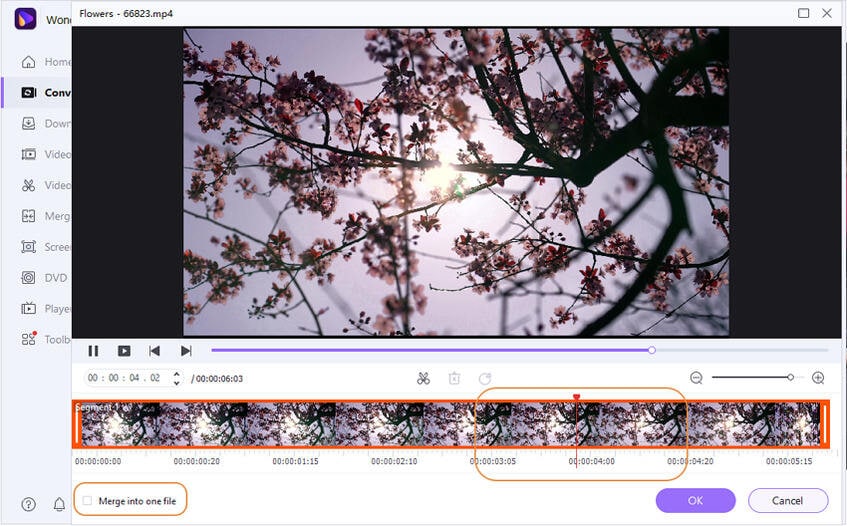Viewport: 847px width, 526px height.
Task: Close the Flowers trim window
Action: [x=827, y=13]
